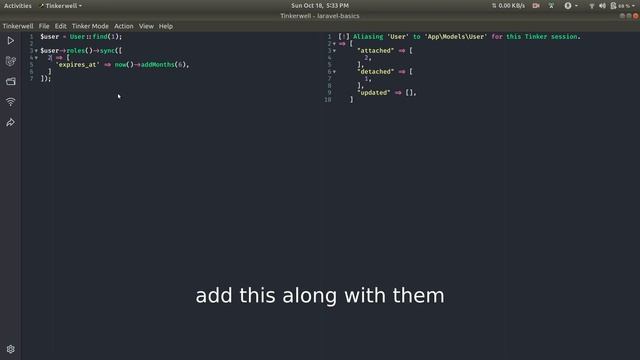Viewport: 640px width, 360px height.
Task: Click the Aliasing 'User' message line in output
Action: click(459, 37)
